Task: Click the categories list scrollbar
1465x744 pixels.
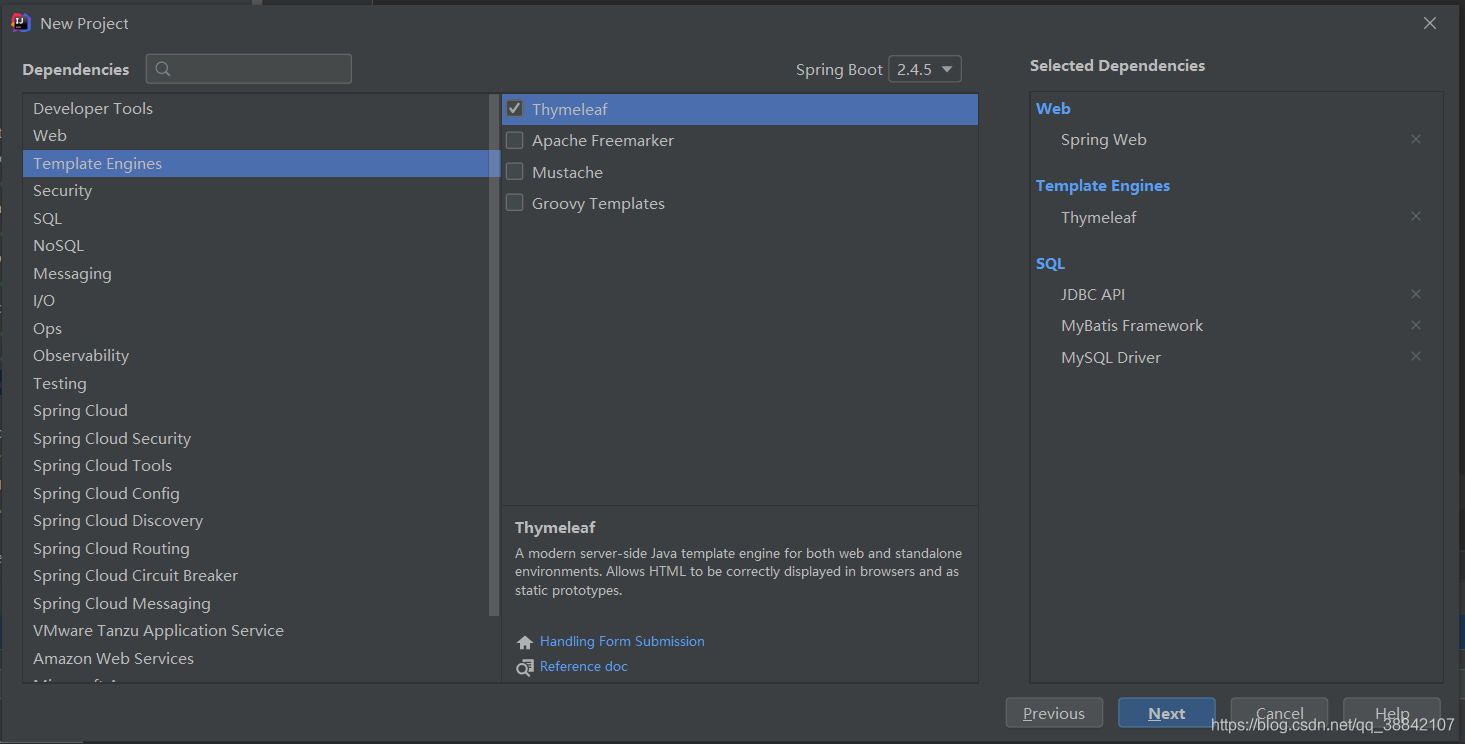Action: click(x=494, y=355)
